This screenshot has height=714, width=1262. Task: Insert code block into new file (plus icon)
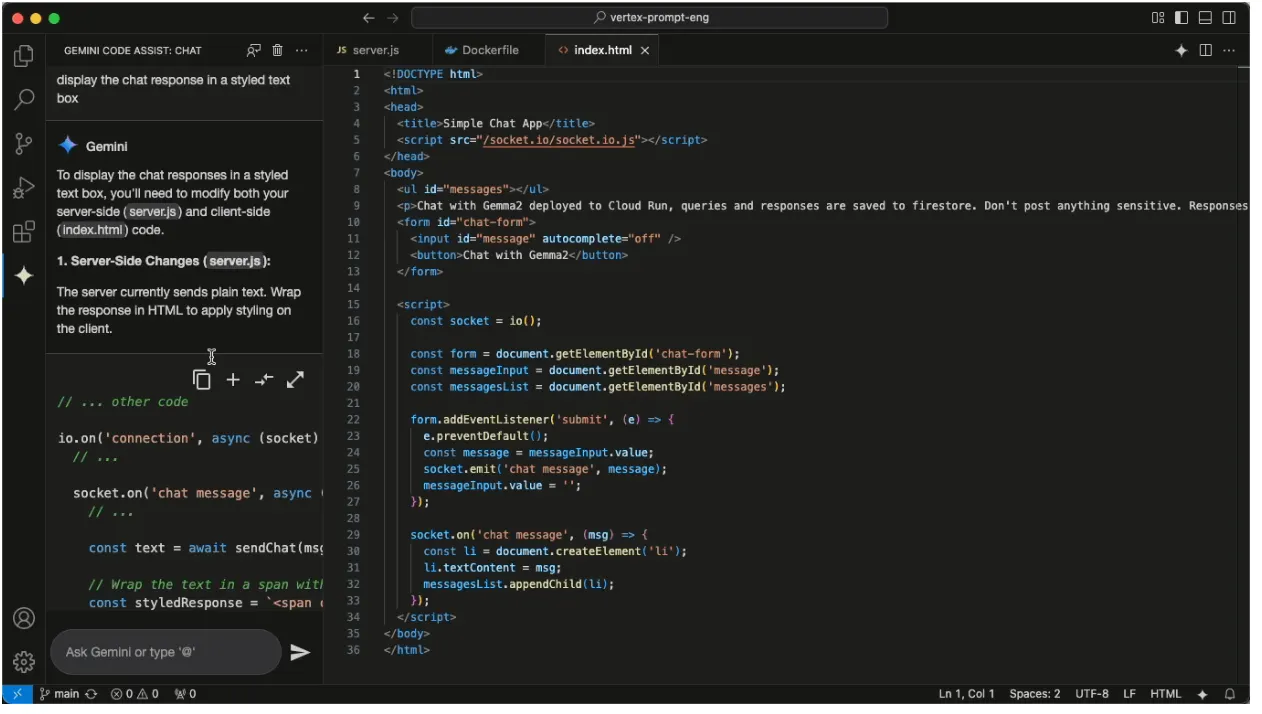click(x=233, y=380)
